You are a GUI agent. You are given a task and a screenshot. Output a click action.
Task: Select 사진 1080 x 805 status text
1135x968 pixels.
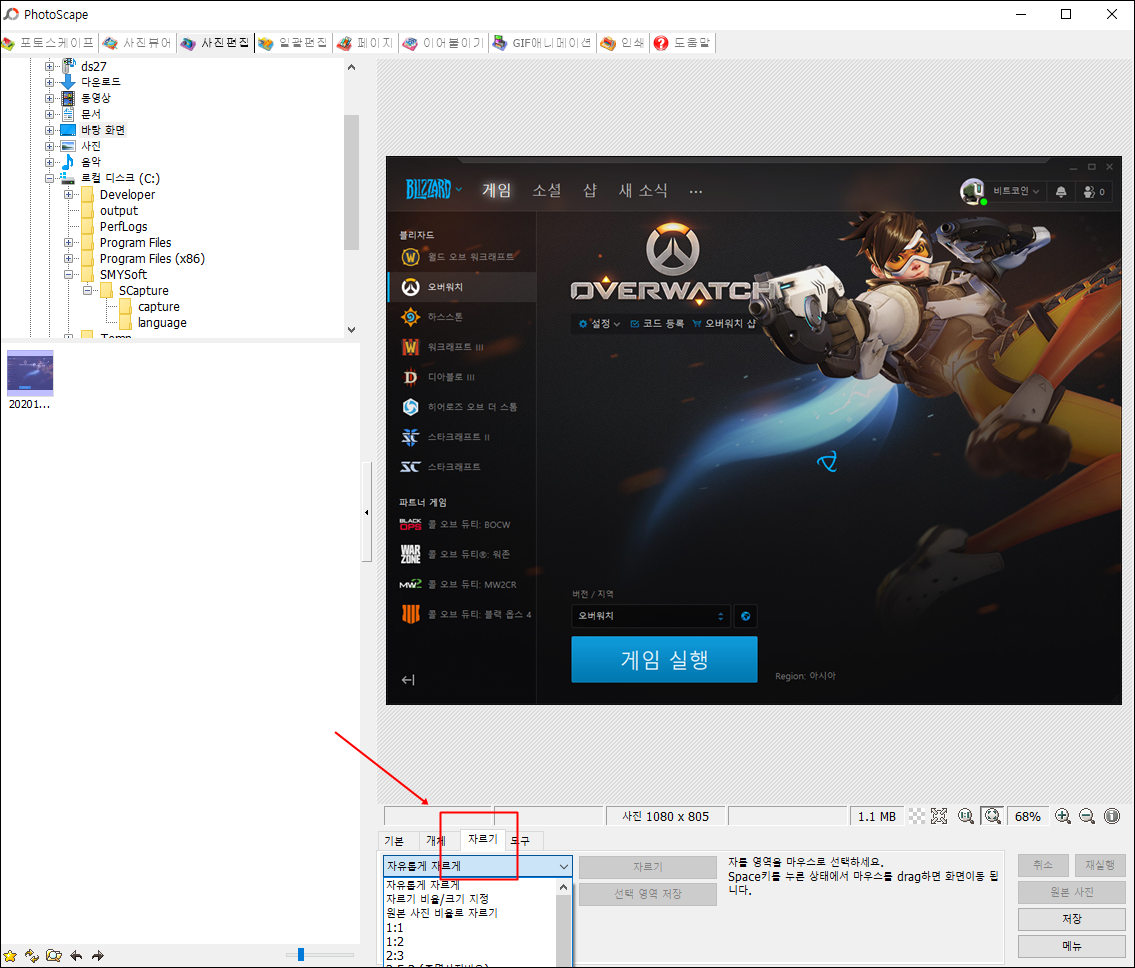pos(666,817)
